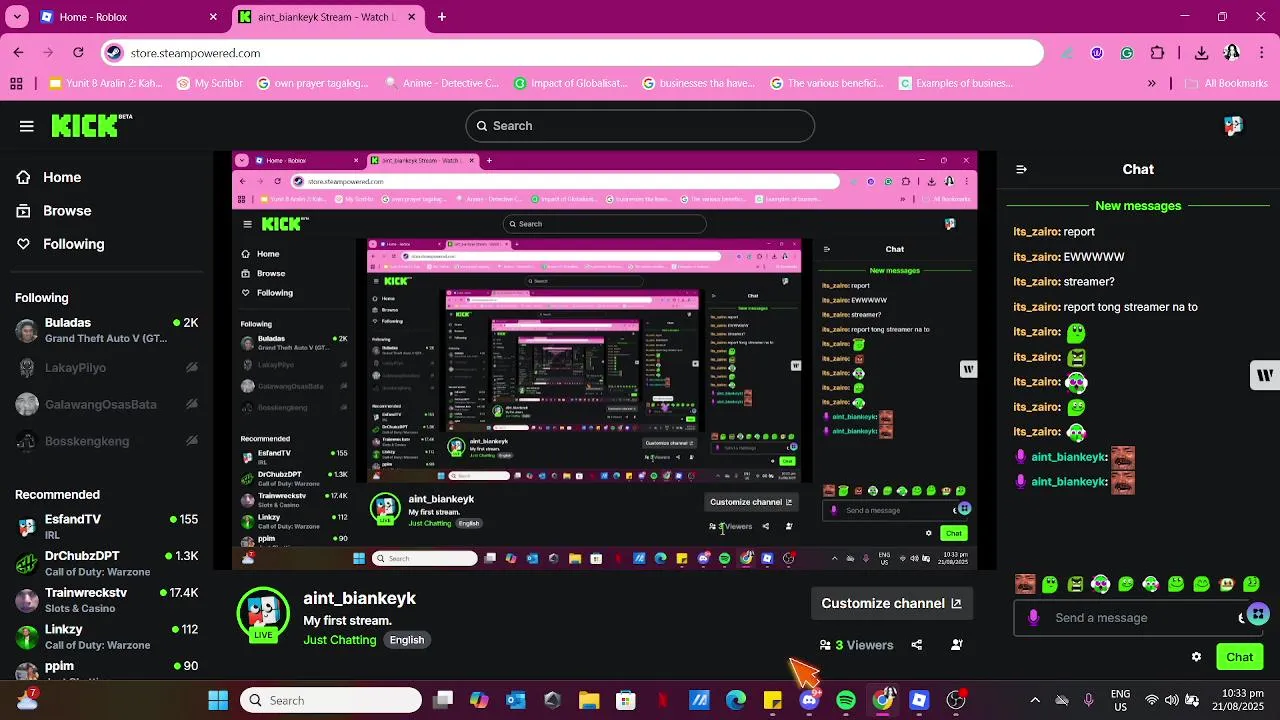Pick the angry hulk emote in emote bar

(1075, 584)
